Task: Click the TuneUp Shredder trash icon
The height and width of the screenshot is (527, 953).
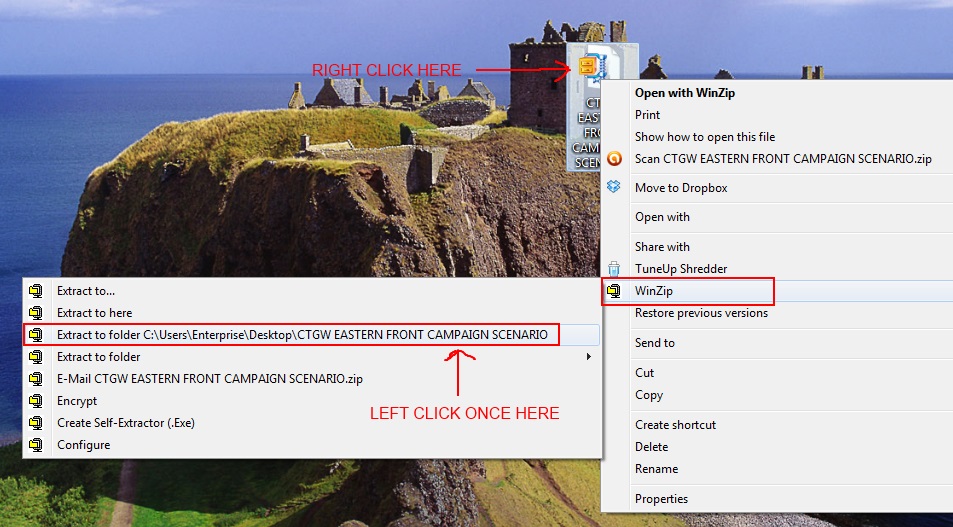Action: coord(614,268)
